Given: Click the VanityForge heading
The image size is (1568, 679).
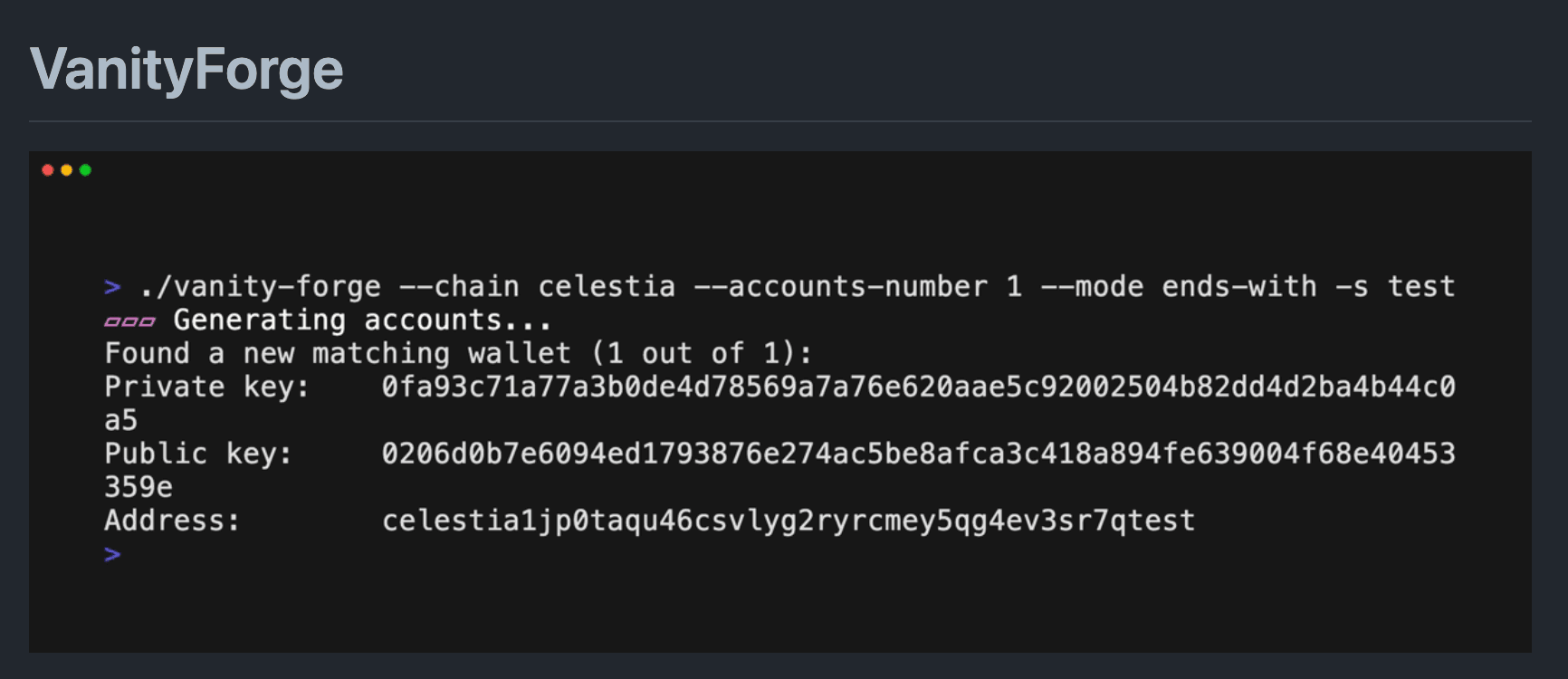Looking at the screenshot, I should [x=186, y=70].
